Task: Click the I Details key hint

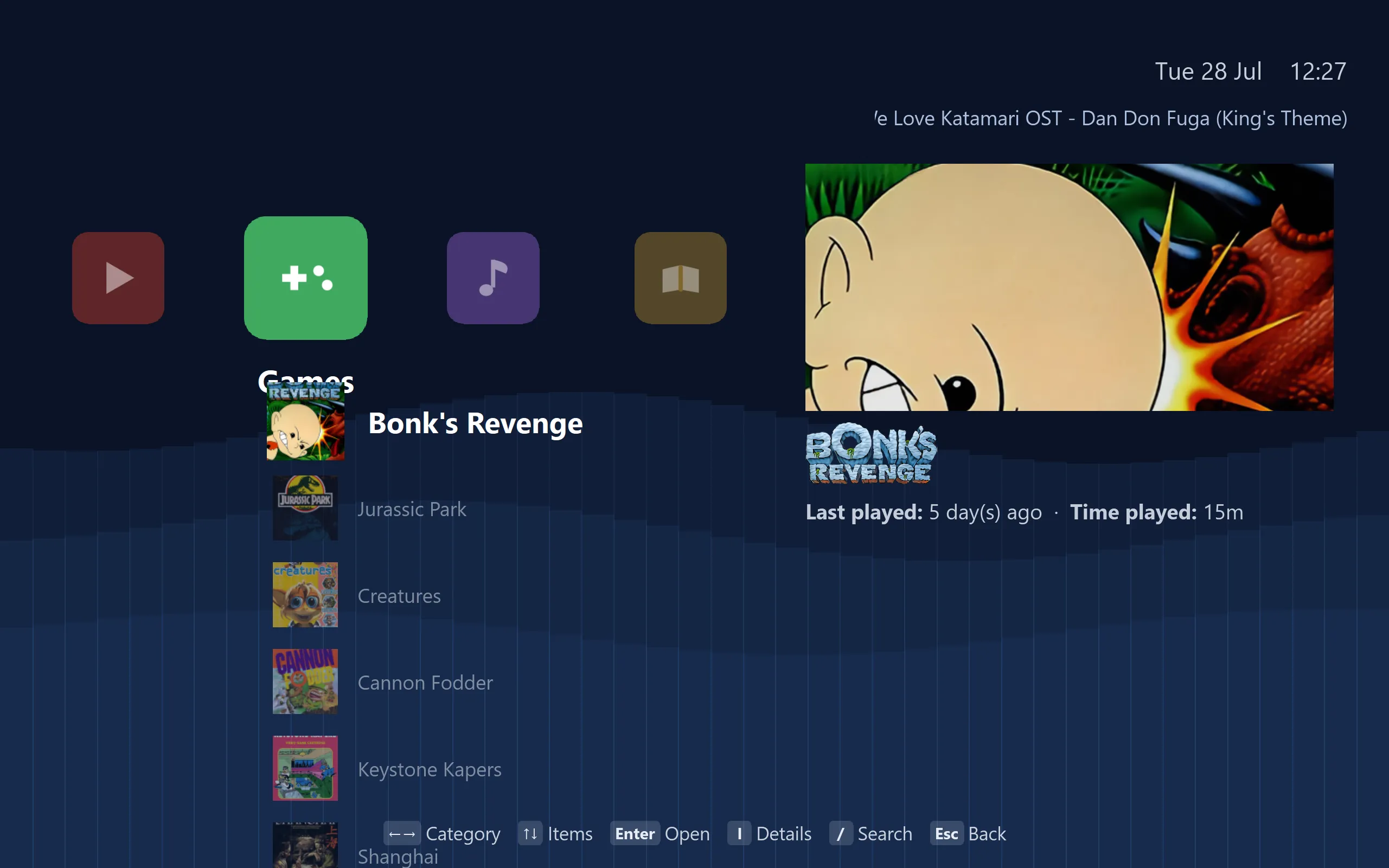Action: point(770,833)
